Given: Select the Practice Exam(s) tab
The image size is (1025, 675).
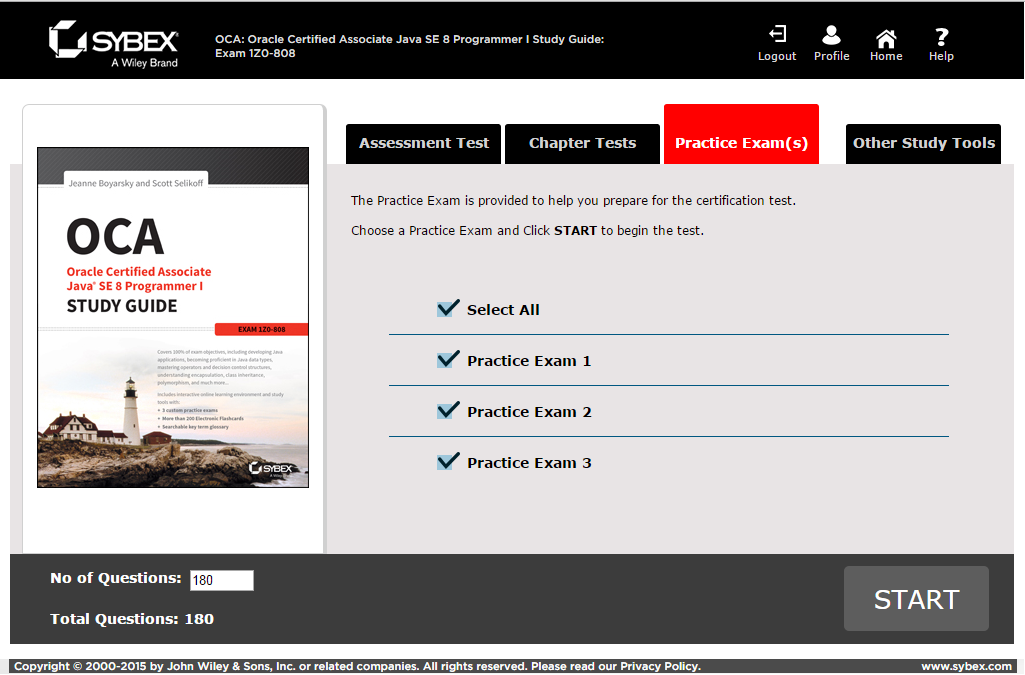Looking at the screenshot, I should click(741, 135).
